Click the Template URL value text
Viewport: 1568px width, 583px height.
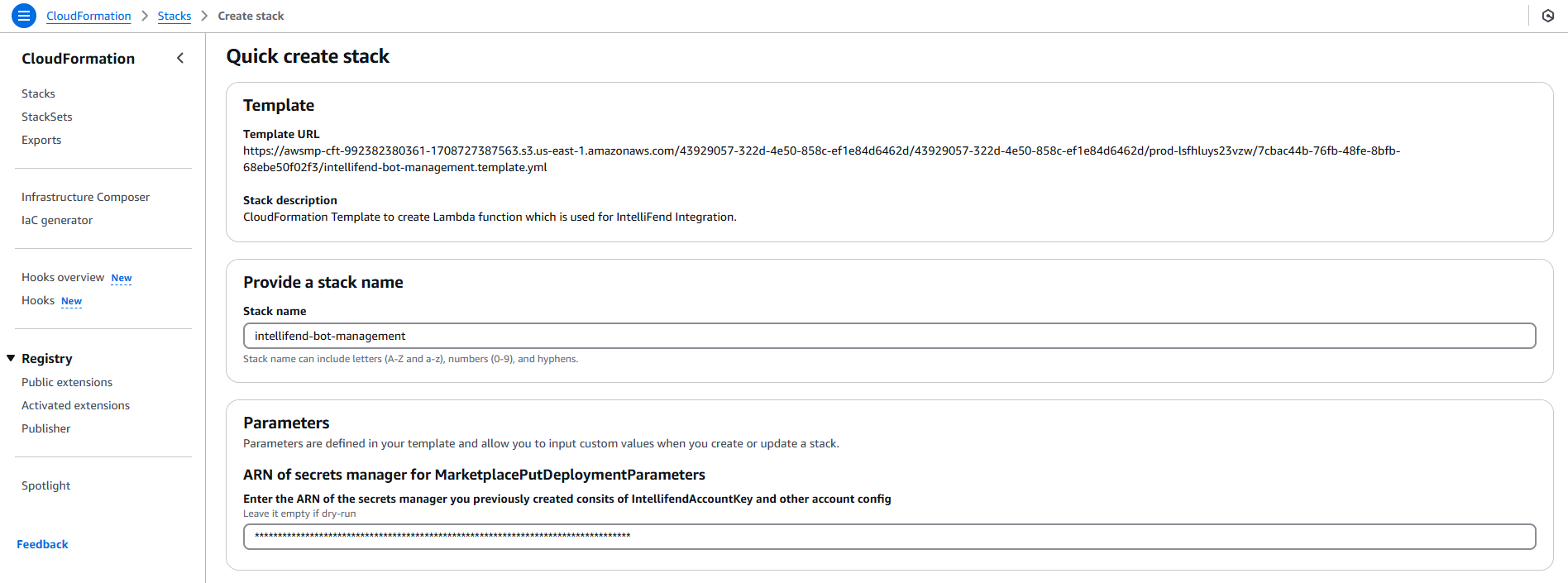(821, 159)
